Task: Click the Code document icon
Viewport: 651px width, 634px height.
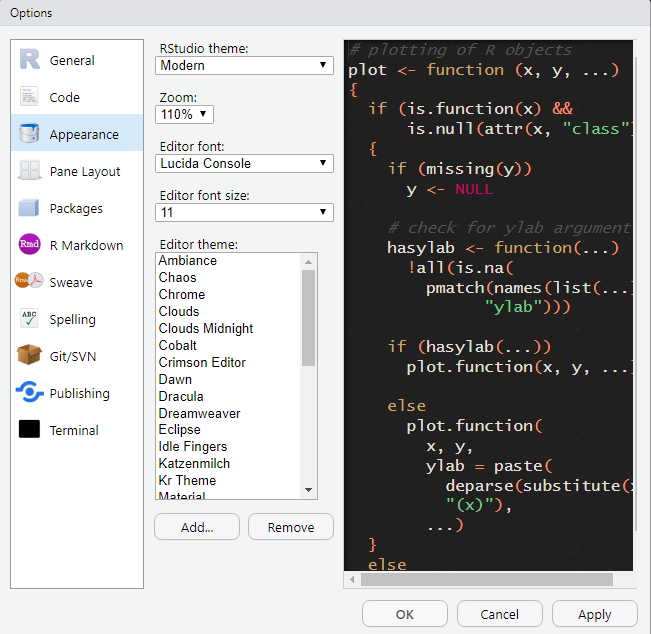Action: [x=29, y=97]
